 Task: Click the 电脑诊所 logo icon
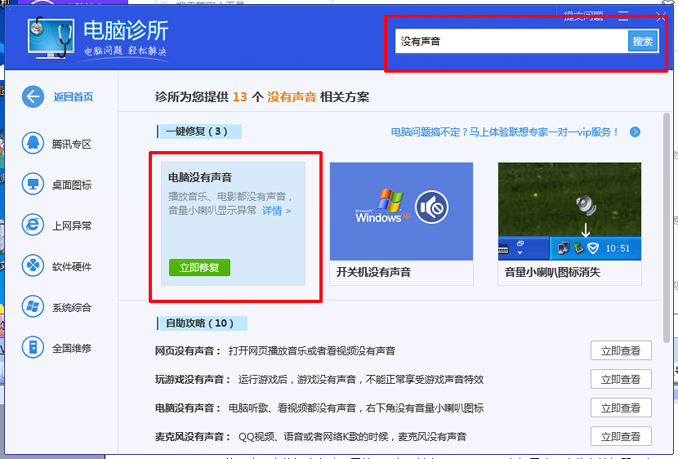[x=45, y=37]
